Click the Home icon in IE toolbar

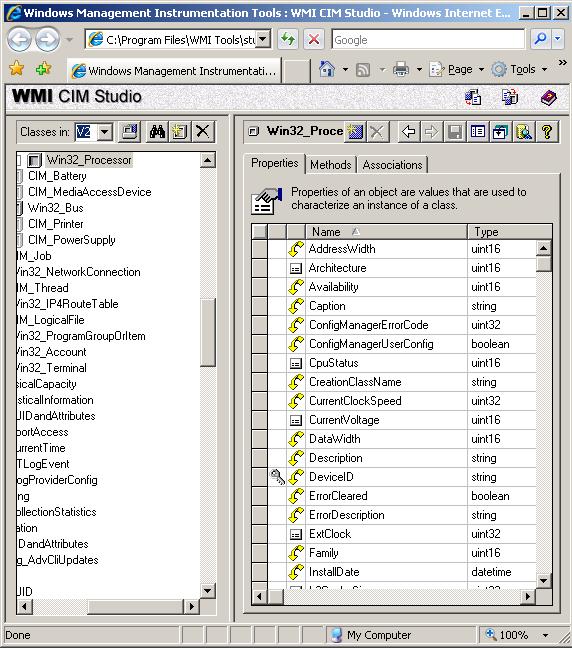pyautogui.click(x=327, y=69)
